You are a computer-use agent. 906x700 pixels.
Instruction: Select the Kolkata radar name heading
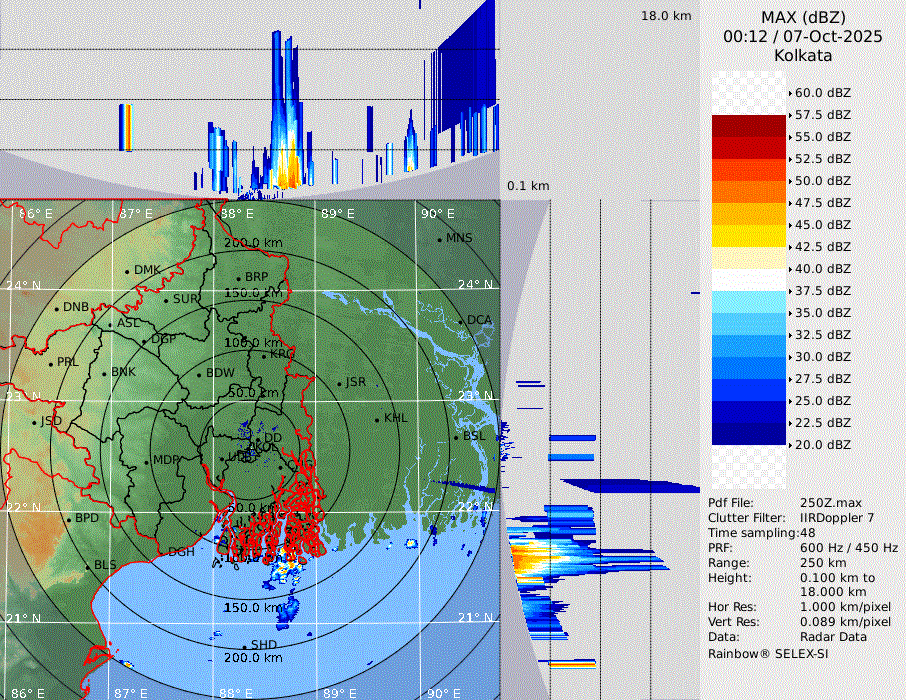[x=802, y=55]
